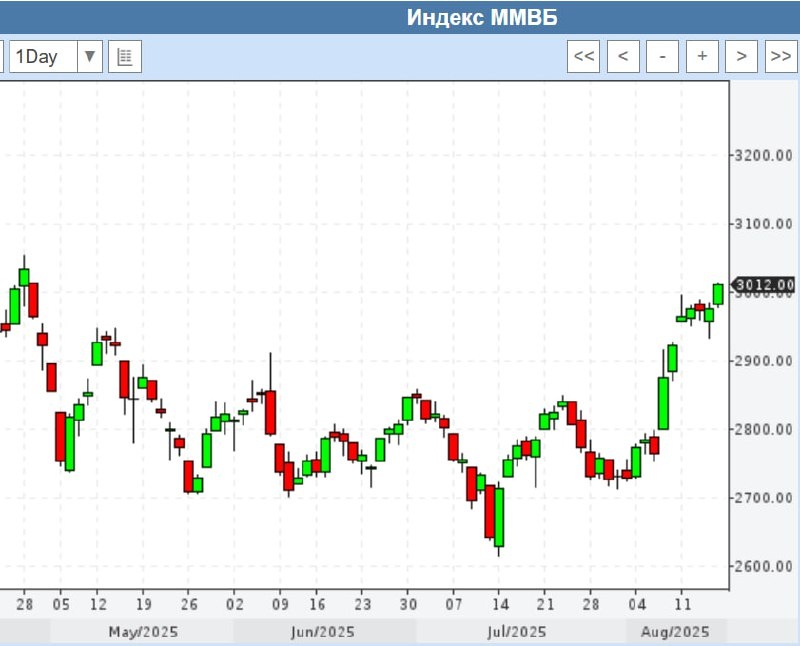Zoom out chart with minus button

click(662, 56)
